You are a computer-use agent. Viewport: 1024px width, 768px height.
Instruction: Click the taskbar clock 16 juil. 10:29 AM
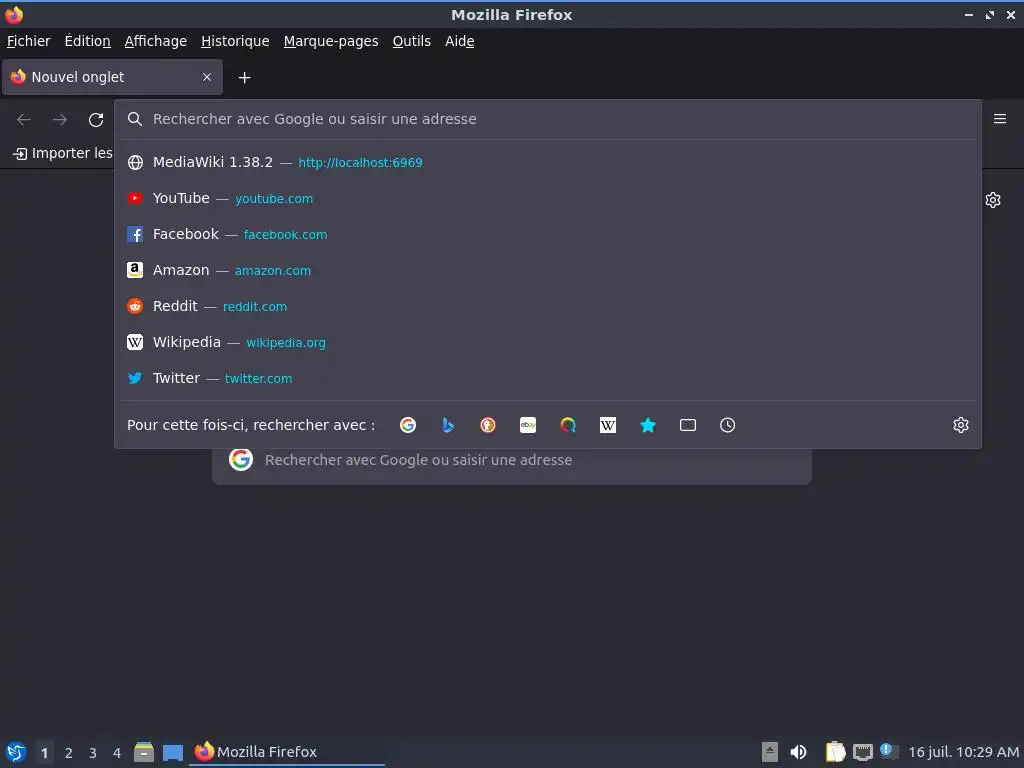(x=963, y=752)
